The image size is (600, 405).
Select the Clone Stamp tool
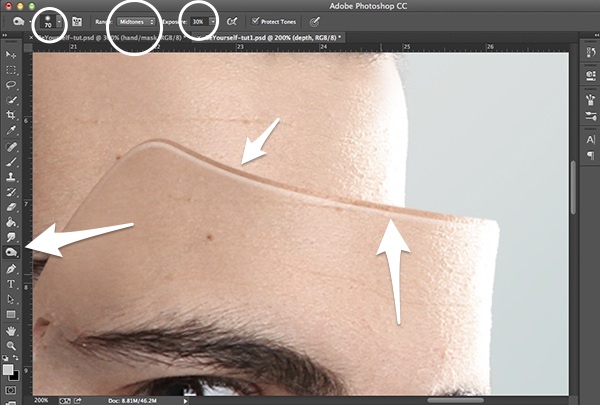(x=11, y=177)
